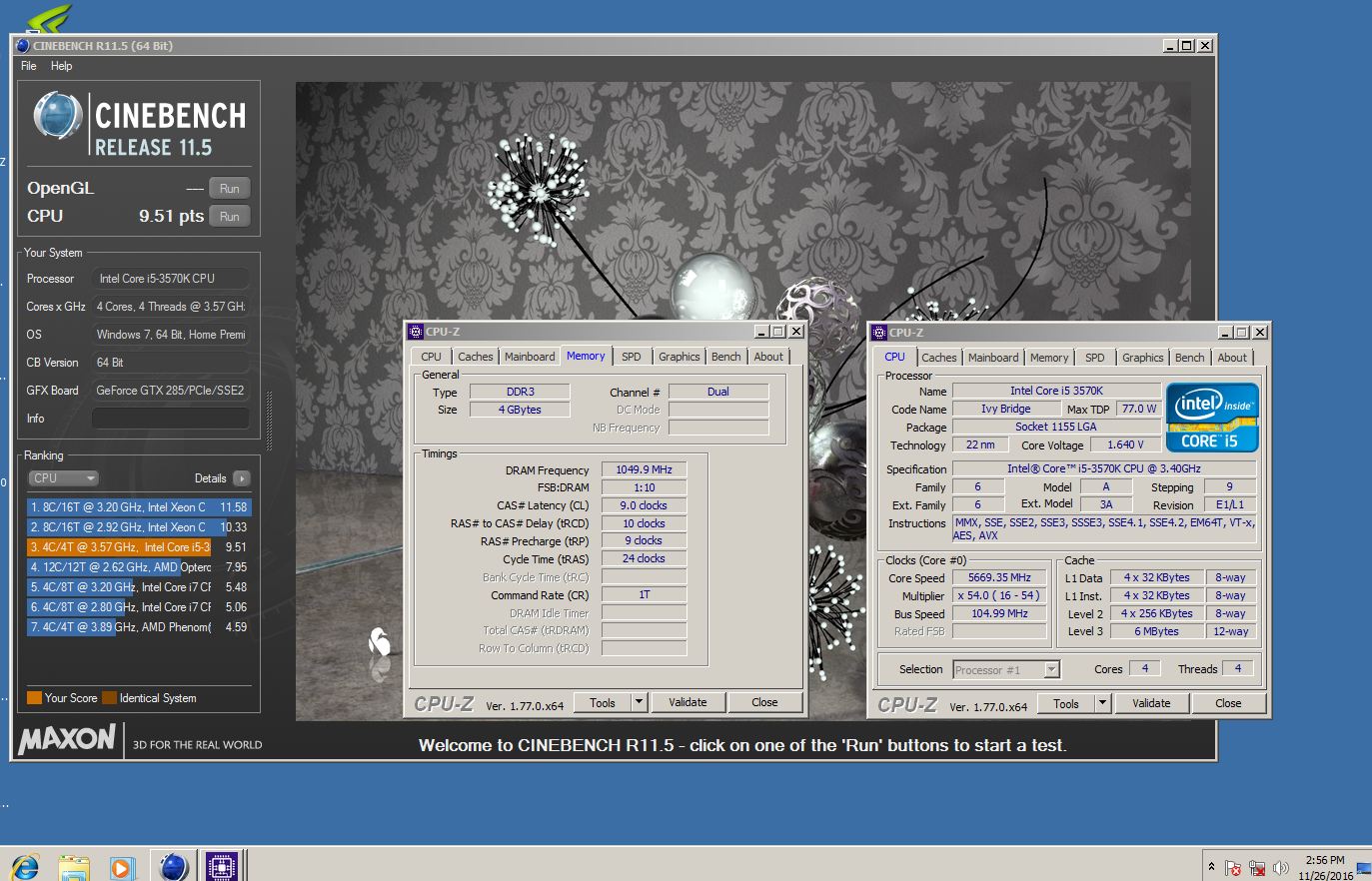Open About tab in Memory CPU-Z window
The width and height of the screenshot is (1372, 881).
pos(768,357)
